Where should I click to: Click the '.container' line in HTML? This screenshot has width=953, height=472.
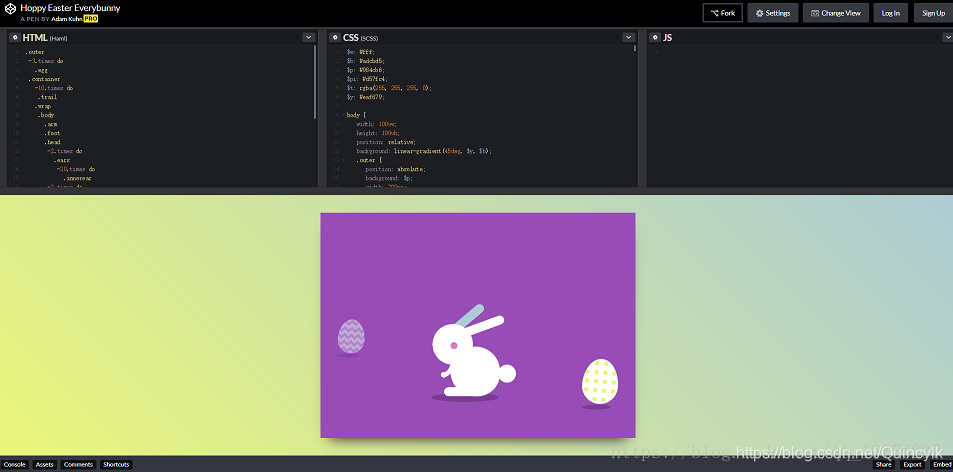click(44, 79)
